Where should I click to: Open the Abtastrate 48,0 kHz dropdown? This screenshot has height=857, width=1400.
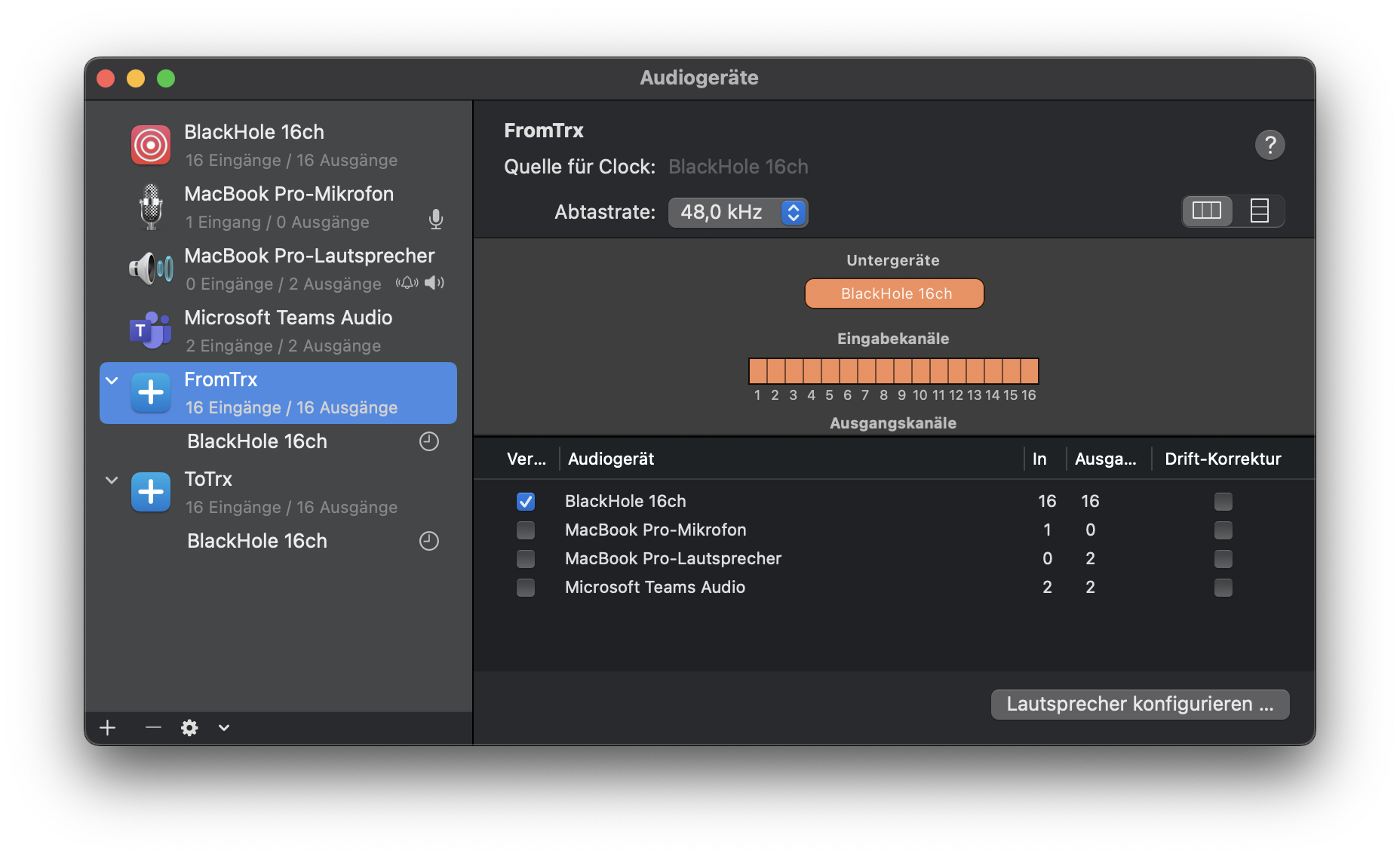(x=738, y=213)
